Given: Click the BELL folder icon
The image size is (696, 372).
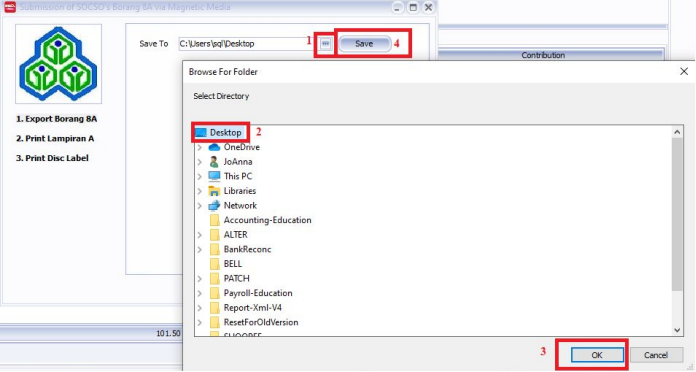Looking at the screenshot, I should coord(214,264).
